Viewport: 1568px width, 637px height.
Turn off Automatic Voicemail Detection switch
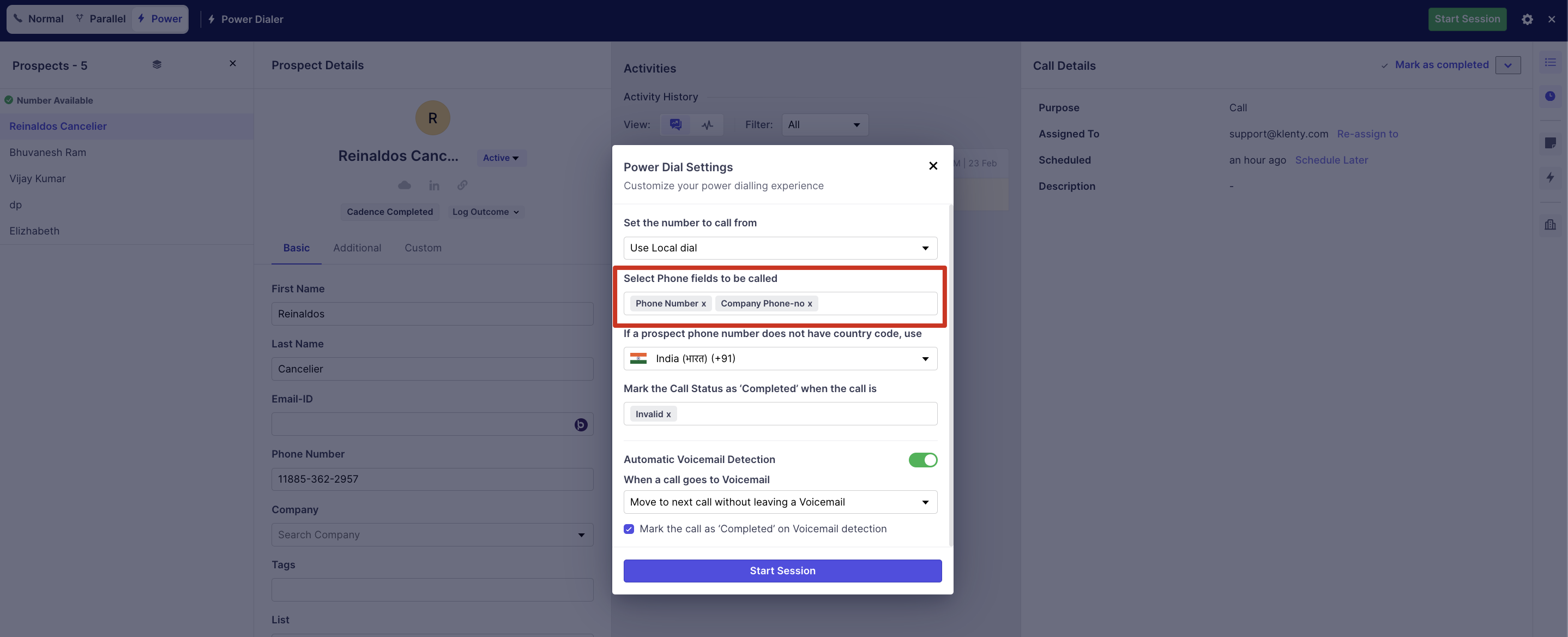[x=922, y=460]
